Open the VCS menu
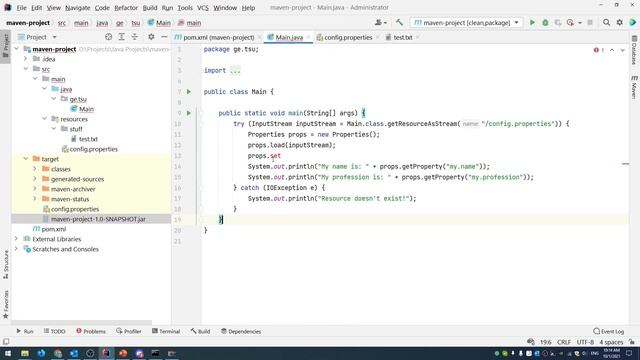The image size is (640, 360). pos(202,7)
